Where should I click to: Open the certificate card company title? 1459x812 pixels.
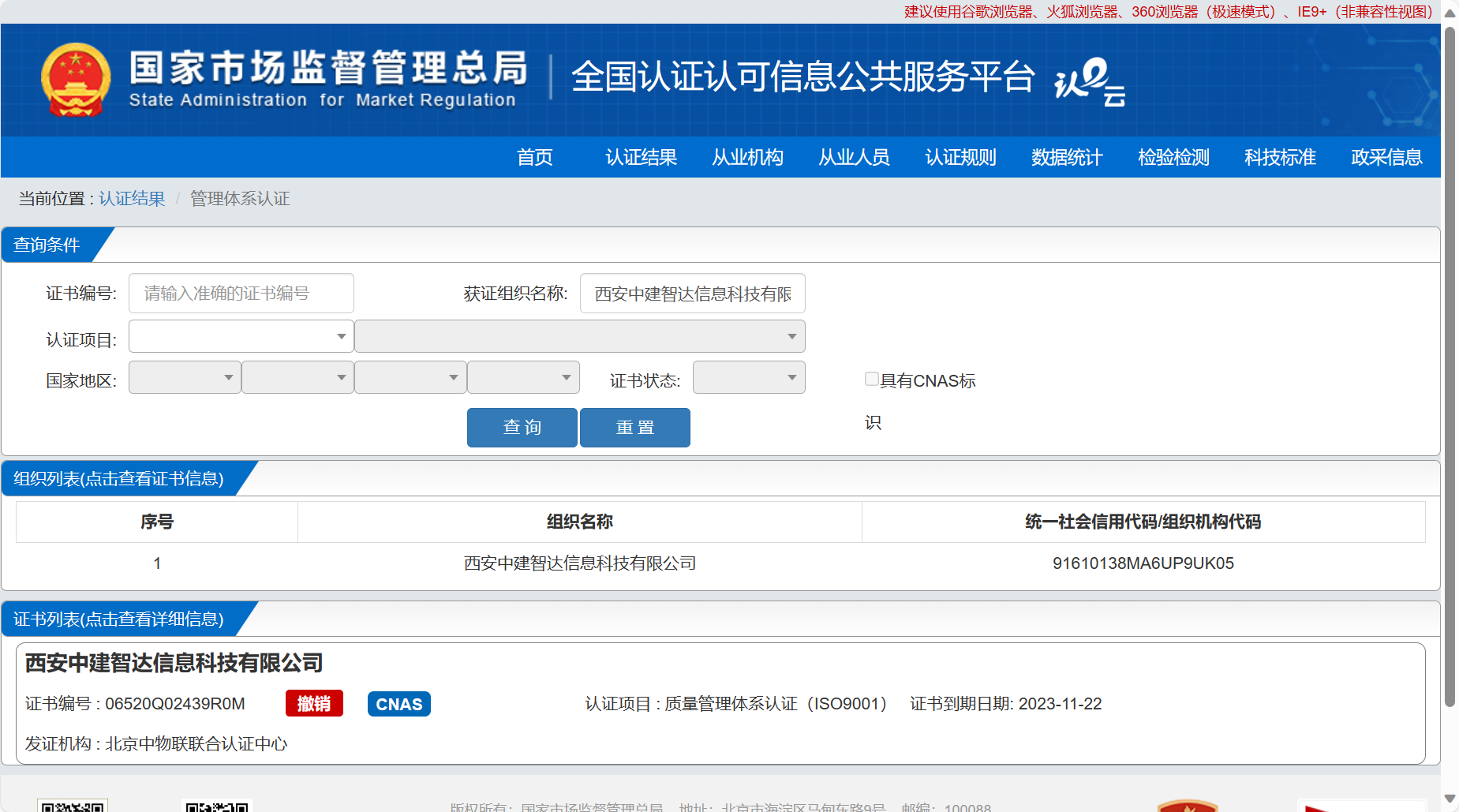pyautogui.click(x=174, y=663)
